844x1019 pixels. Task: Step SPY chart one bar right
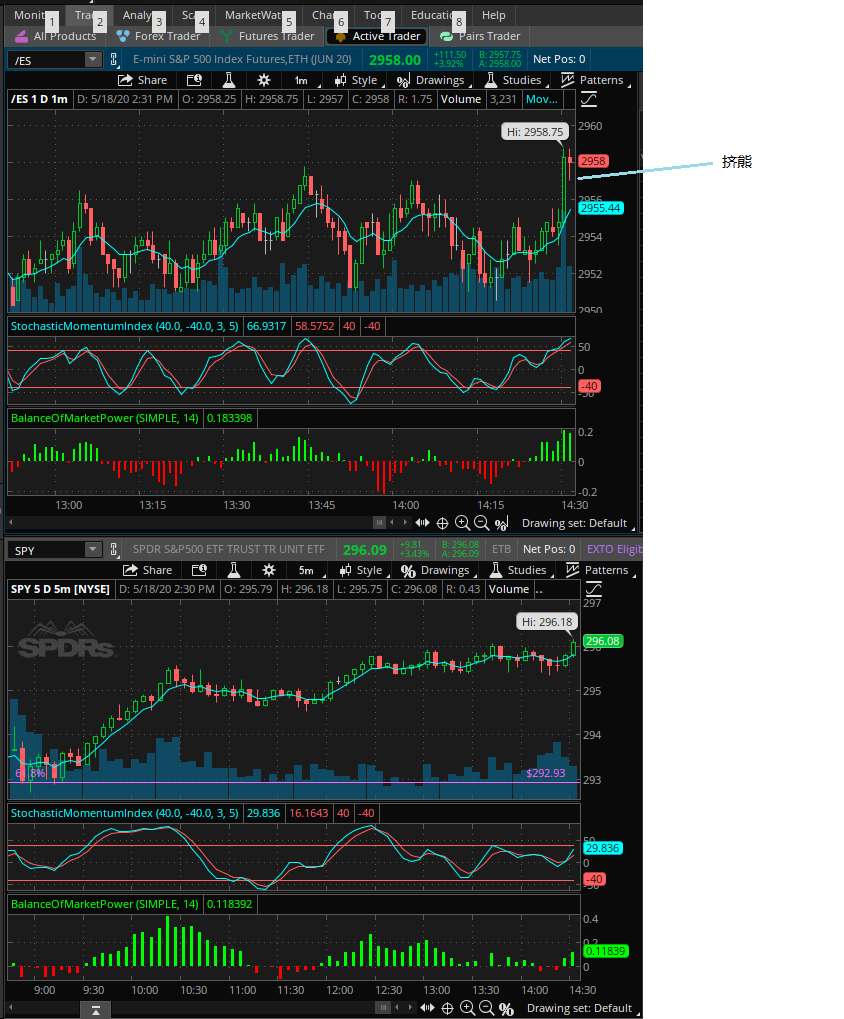pyautogui.click(x=410, y=1007)
